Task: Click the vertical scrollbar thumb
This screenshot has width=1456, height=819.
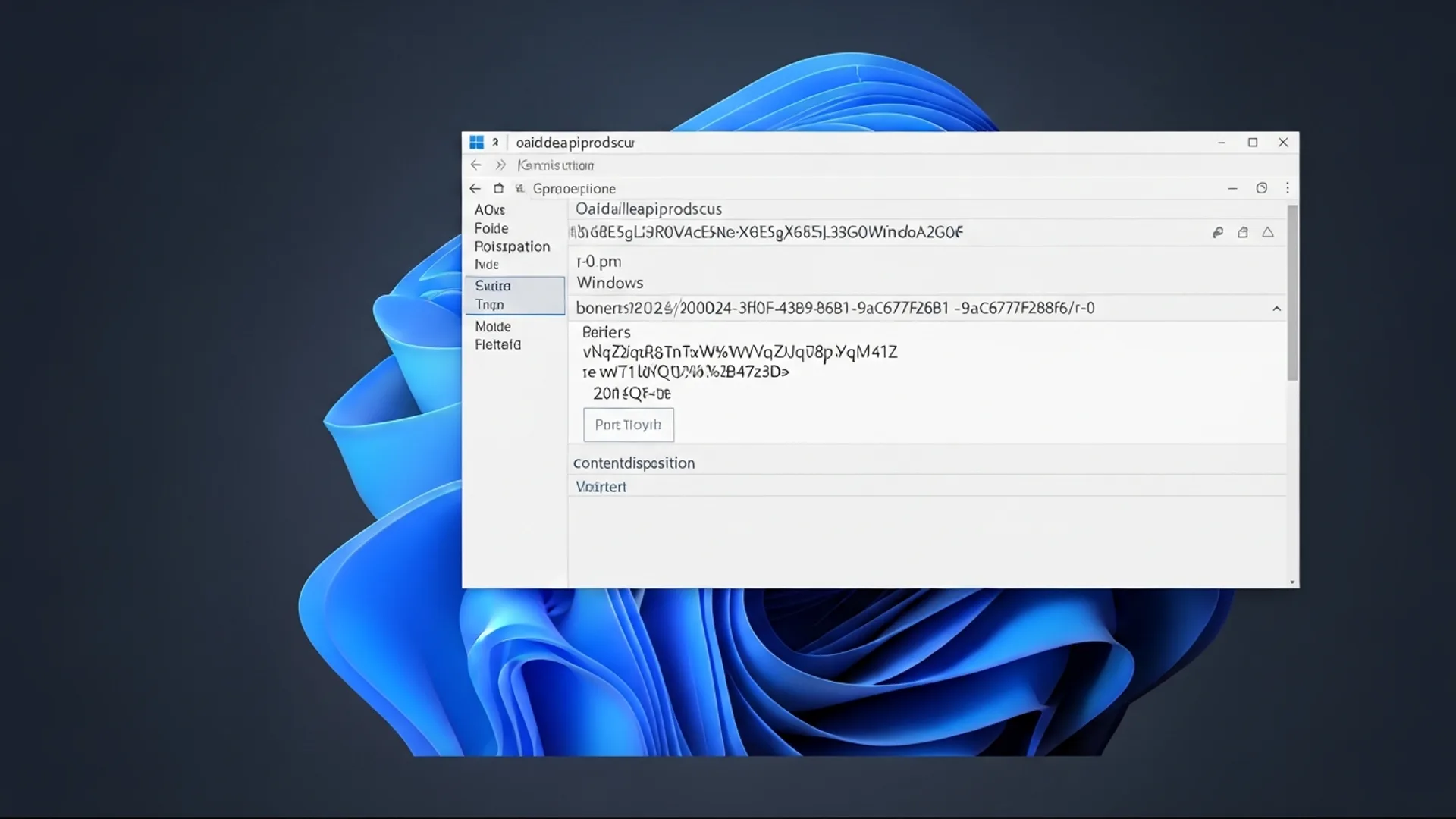Action: (1292, 293)
